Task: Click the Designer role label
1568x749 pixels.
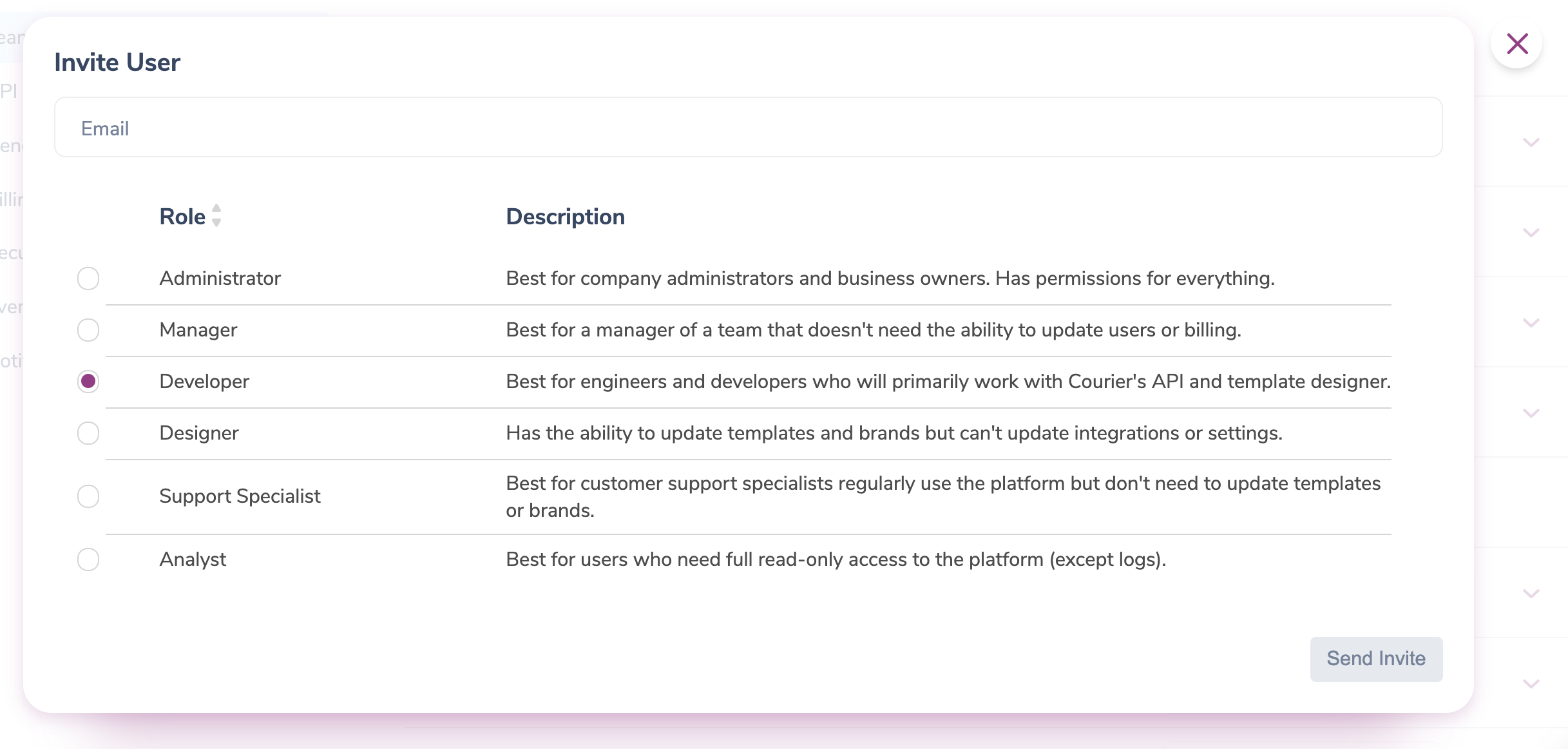Action: coord(198,433)
